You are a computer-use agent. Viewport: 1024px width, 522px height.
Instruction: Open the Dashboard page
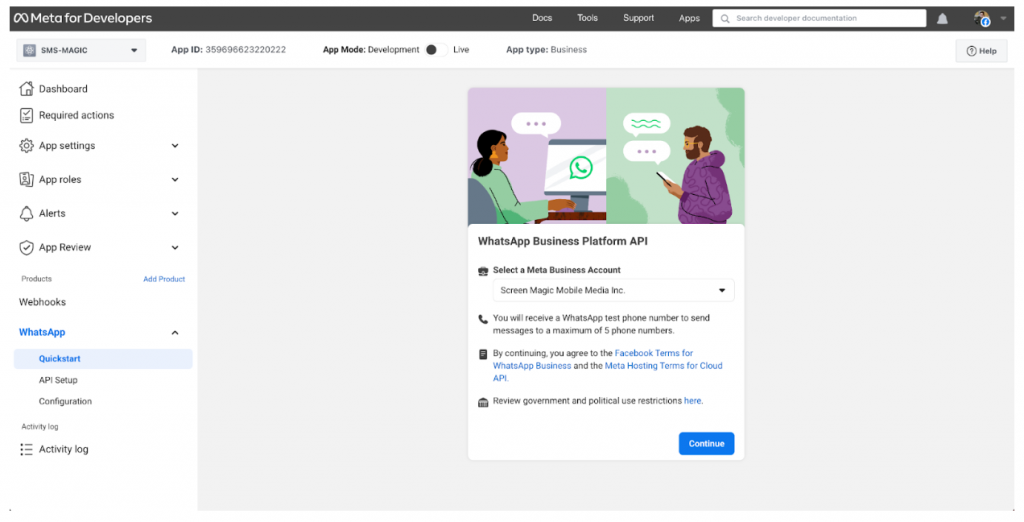coord(63,89)
